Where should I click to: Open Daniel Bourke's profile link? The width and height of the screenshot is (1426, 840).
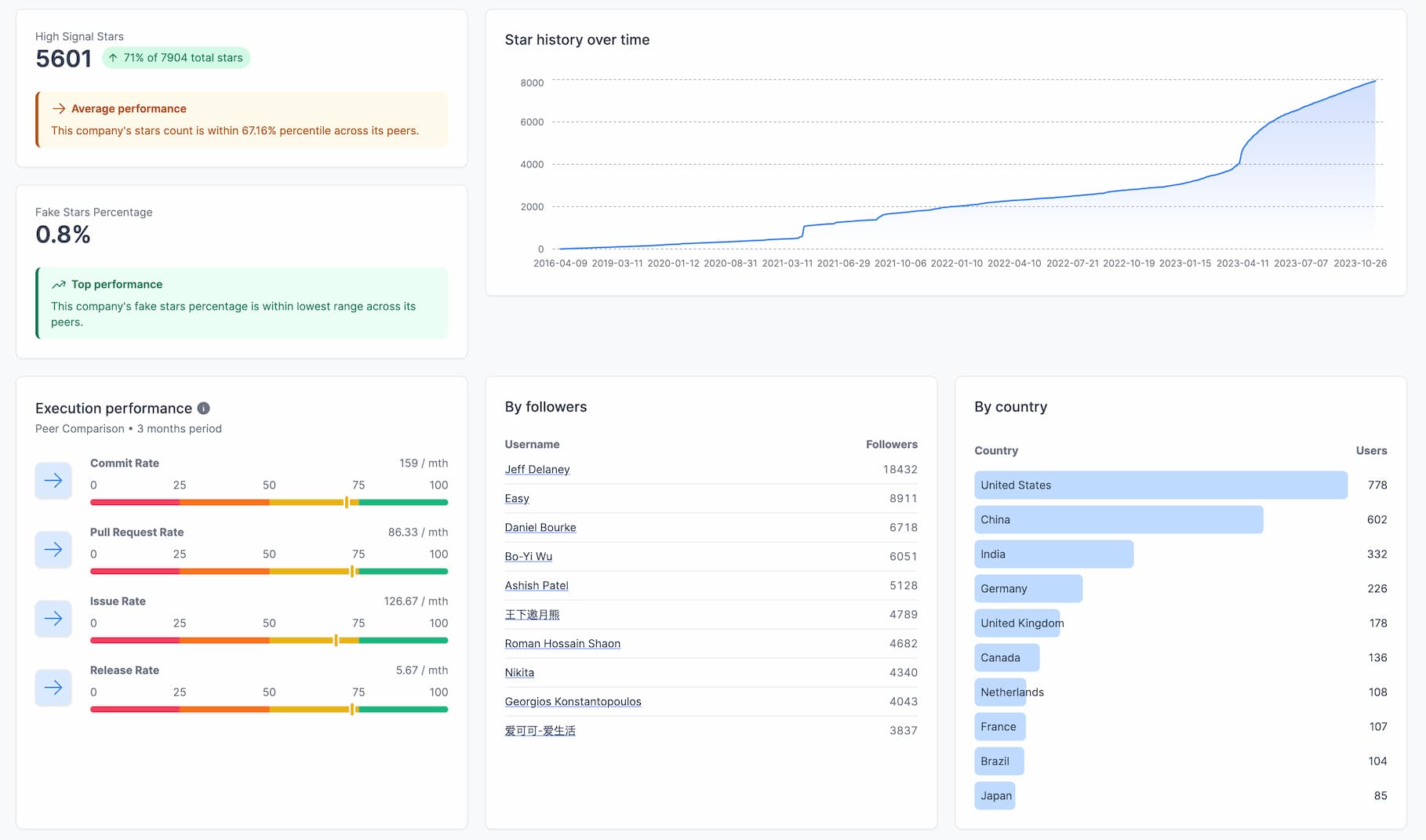pos(540,527)
